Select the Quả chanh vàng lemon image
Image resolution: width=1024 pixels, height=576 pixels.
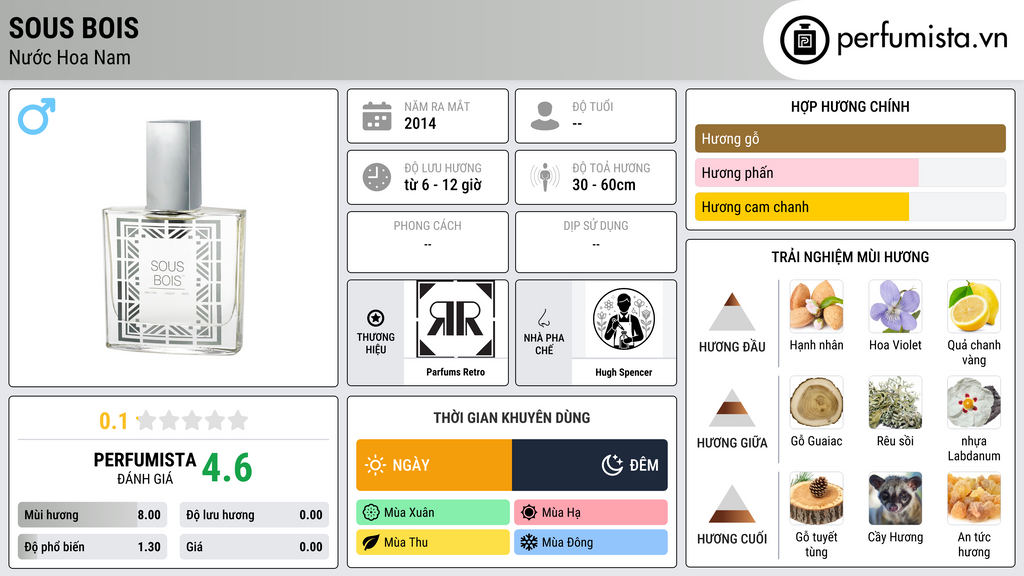click(x=974, y=306)
